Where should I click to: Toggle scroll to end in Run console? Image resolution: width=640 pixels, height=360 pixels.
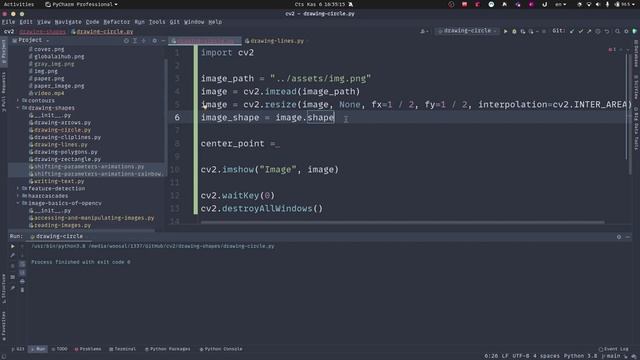[x=22, y=272]
